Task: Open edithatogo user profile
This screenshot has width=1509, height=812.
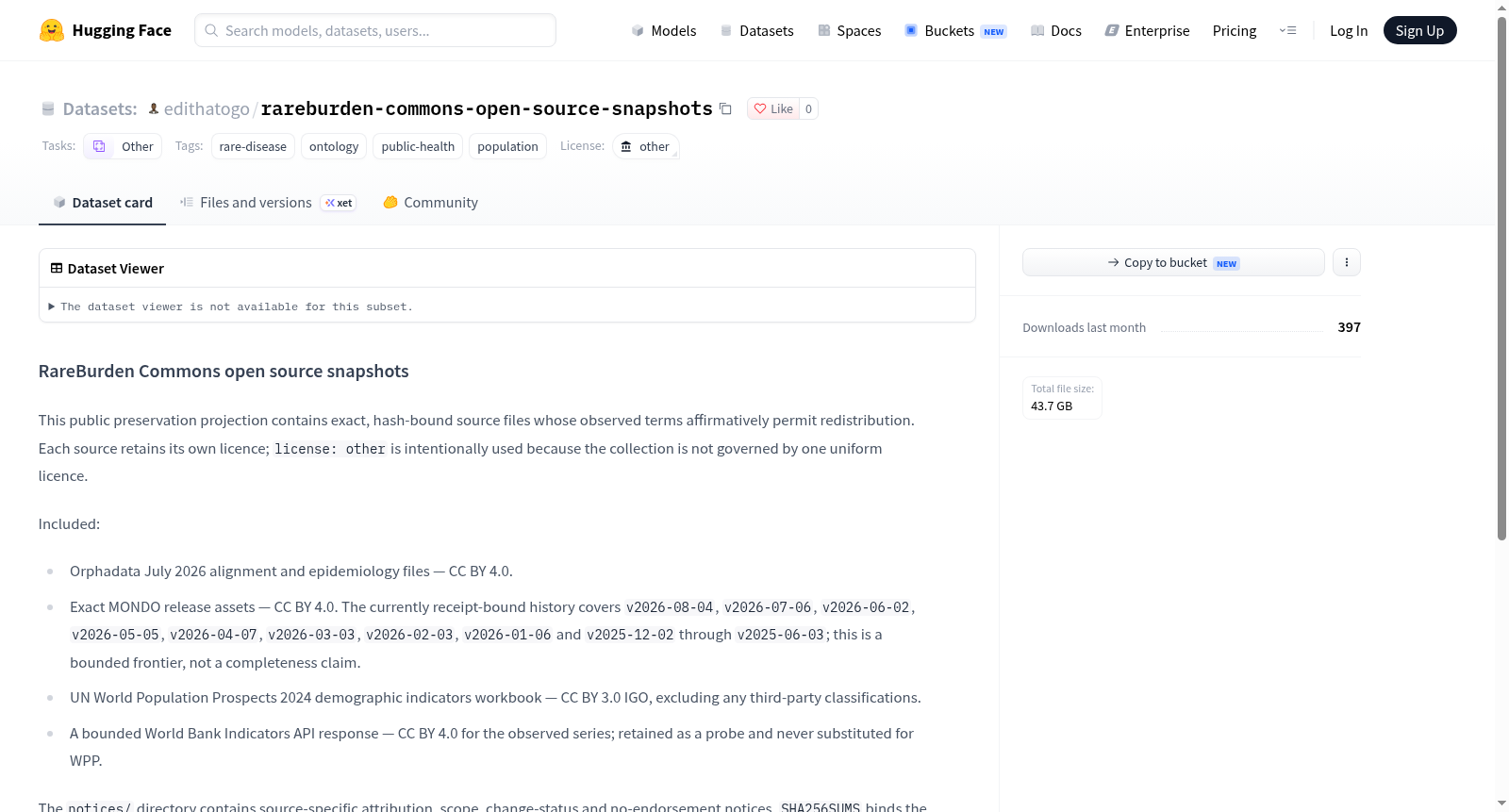Action: click(x=207, y=108)
